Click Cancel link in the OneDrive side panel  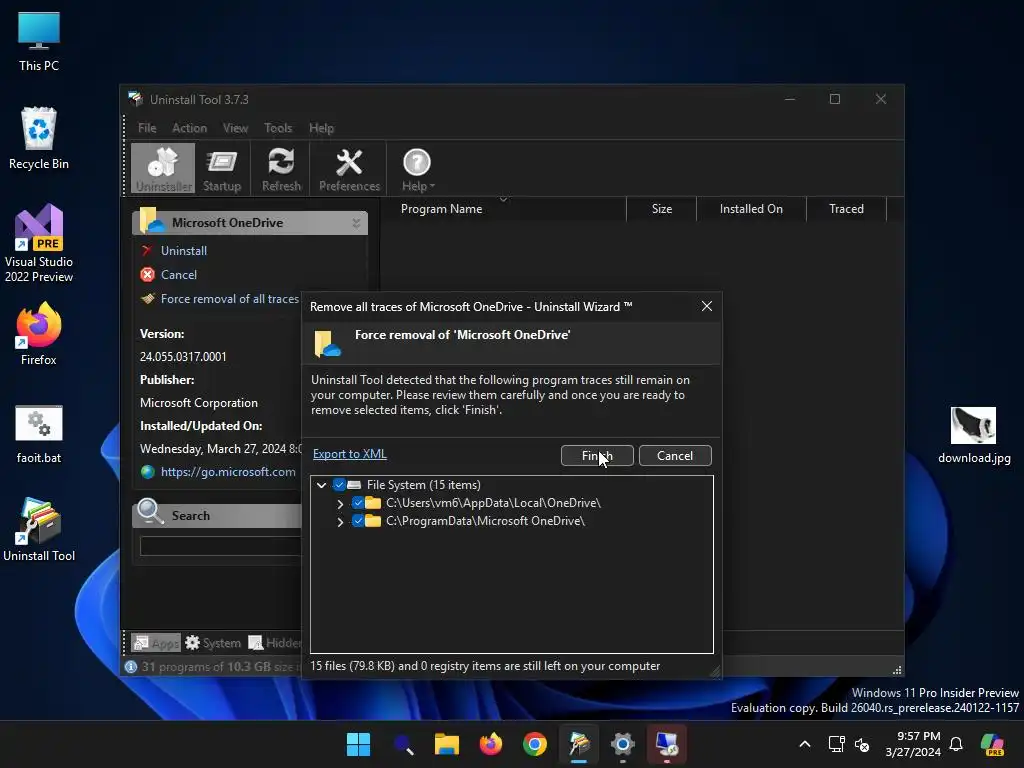coord(178,275)
